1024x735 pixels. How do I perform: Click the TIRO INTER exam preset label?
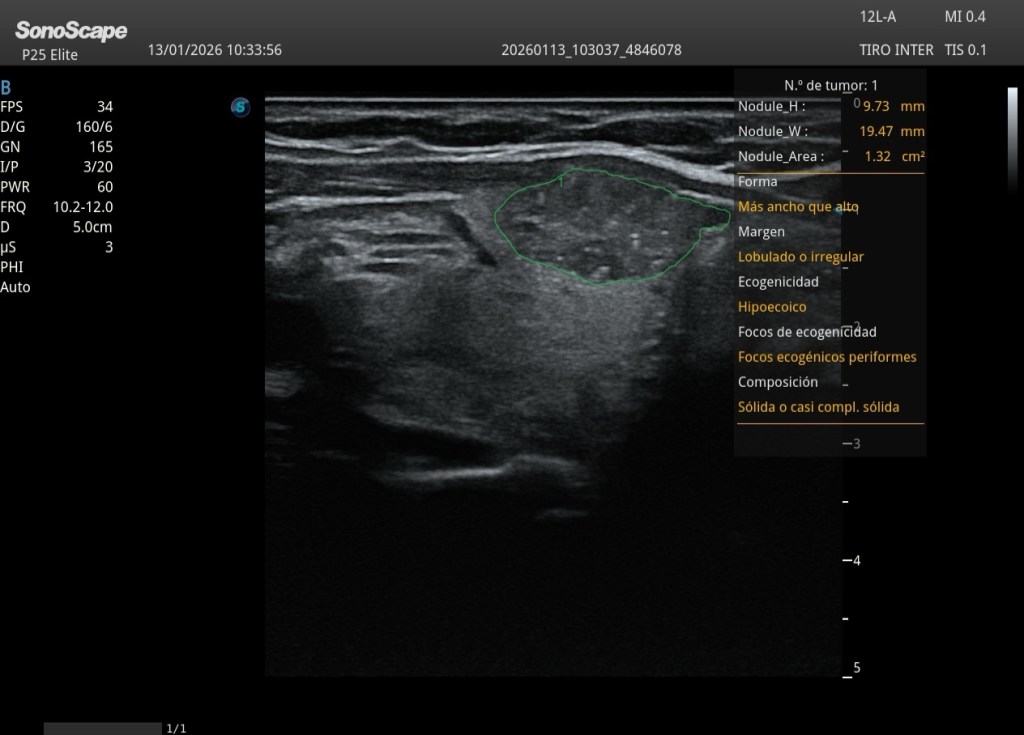896,49
